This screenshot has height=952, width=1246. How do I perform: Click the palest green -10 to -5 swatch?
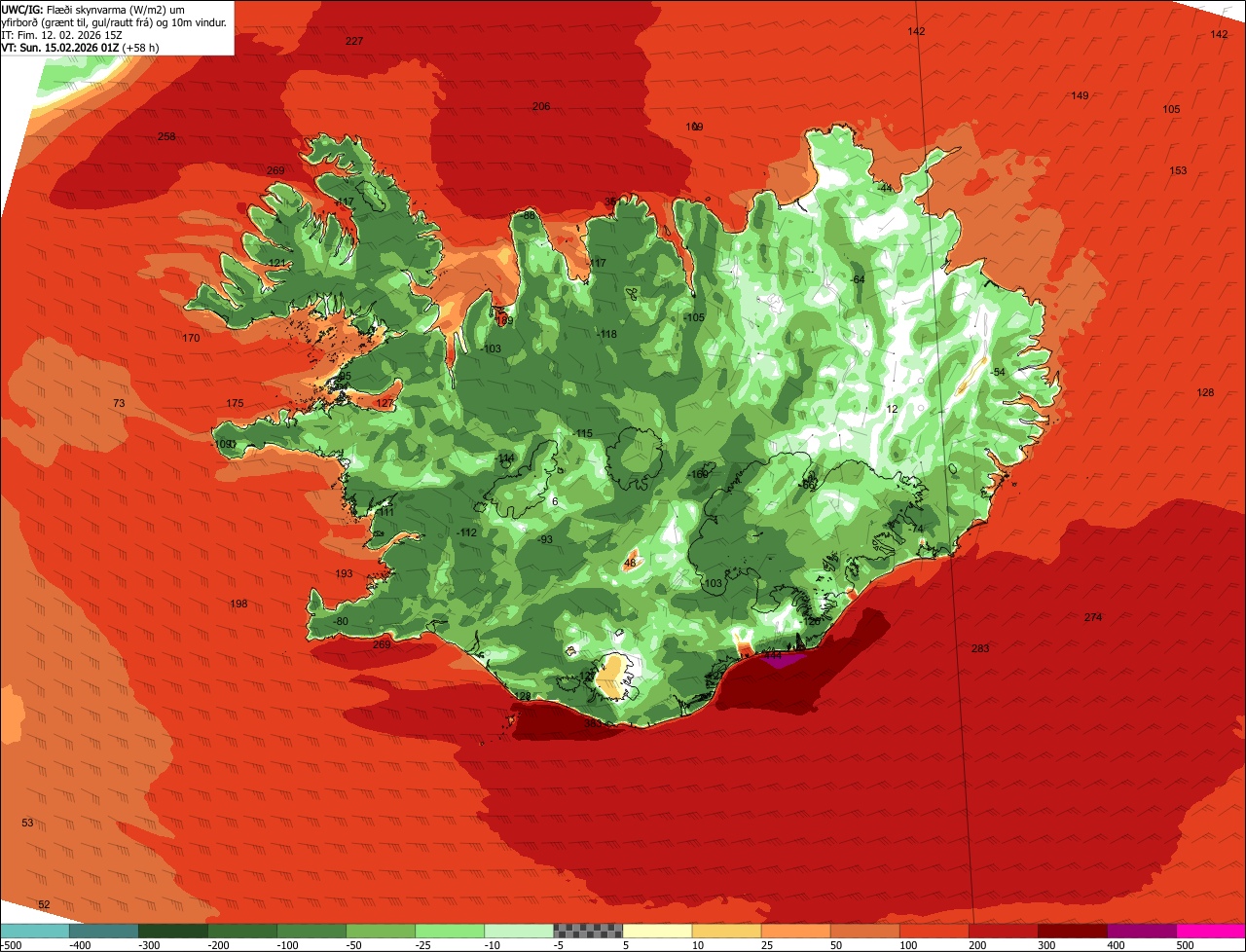[519, 931]
